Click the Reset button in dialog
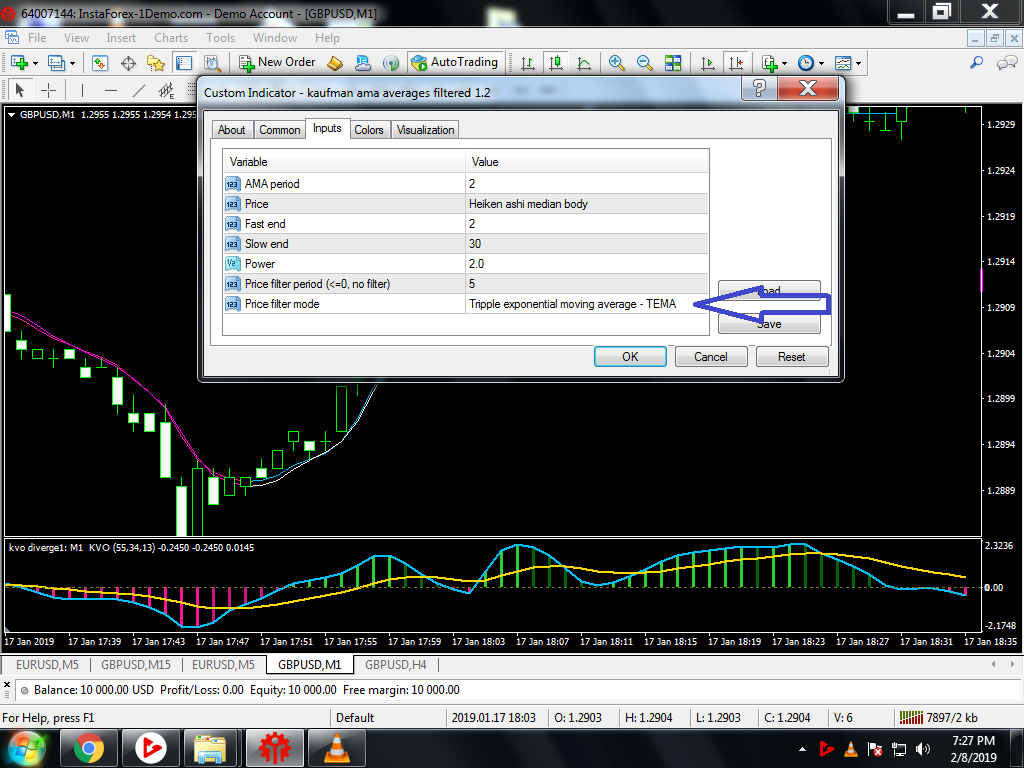 click(792, 357)
